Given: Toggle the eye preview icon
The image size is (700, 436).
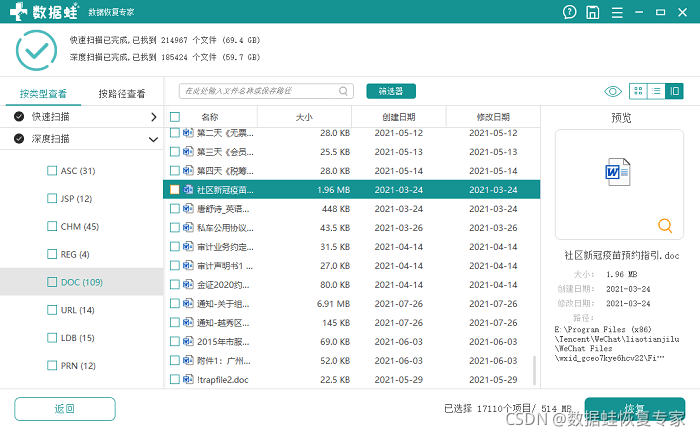Looking at the screenshot, I should click(x=612, y=91).
